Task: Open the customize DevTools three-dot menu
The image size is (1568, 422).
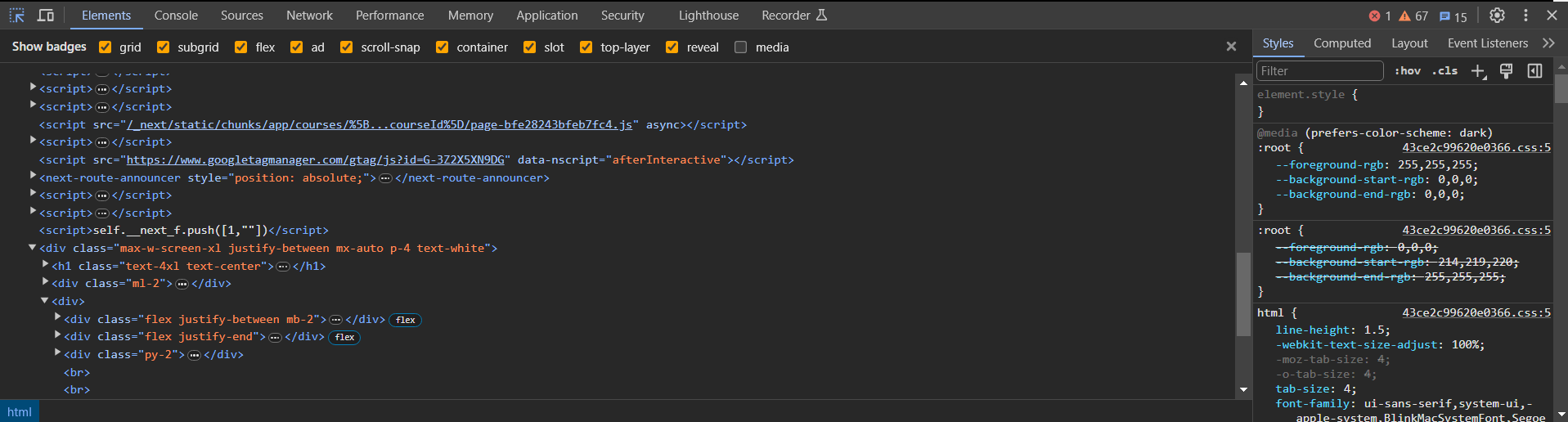Action: pyautogui.click(x=1525, y=16)
